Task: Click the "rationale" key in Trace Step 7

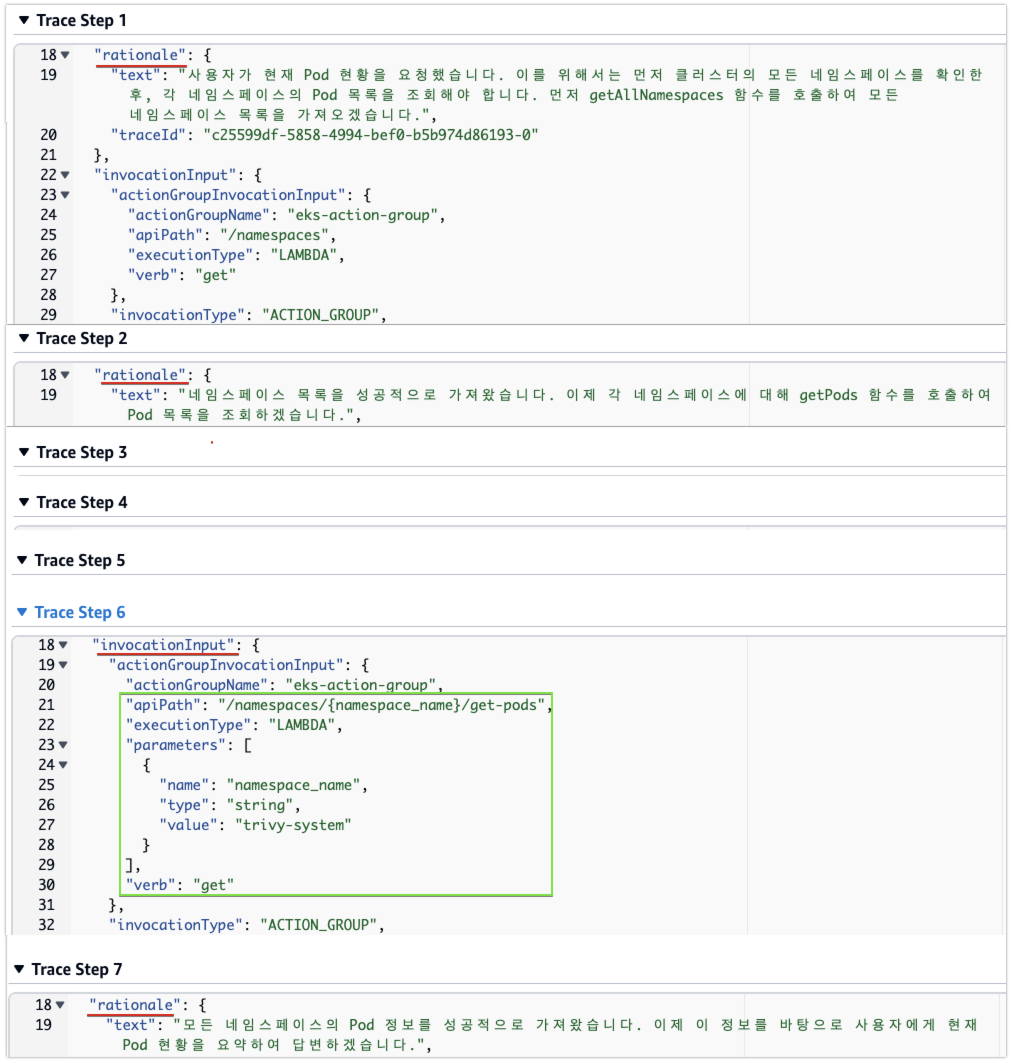Action: click(136, 1005)
